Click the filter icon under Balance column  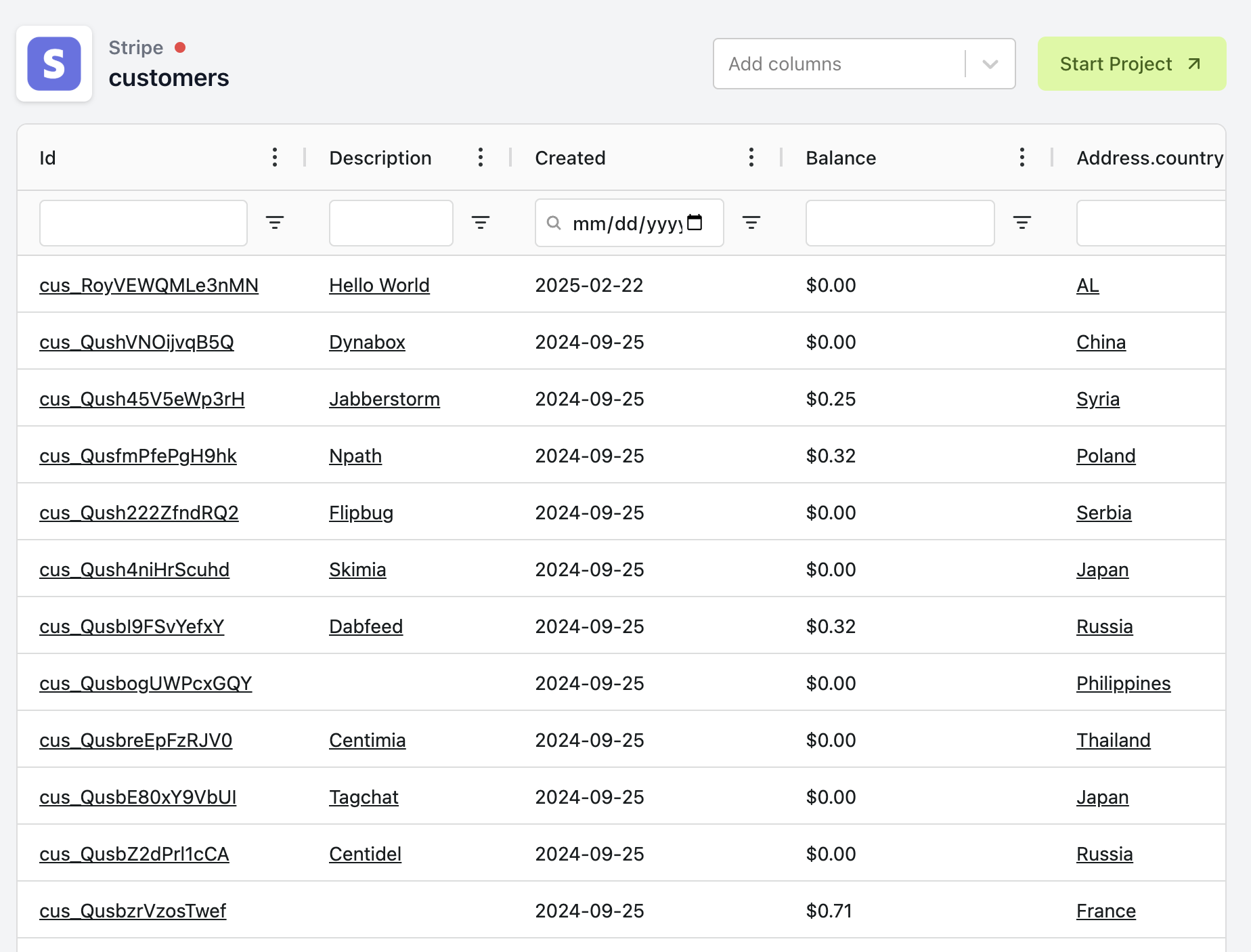(x=1022, y=222)
